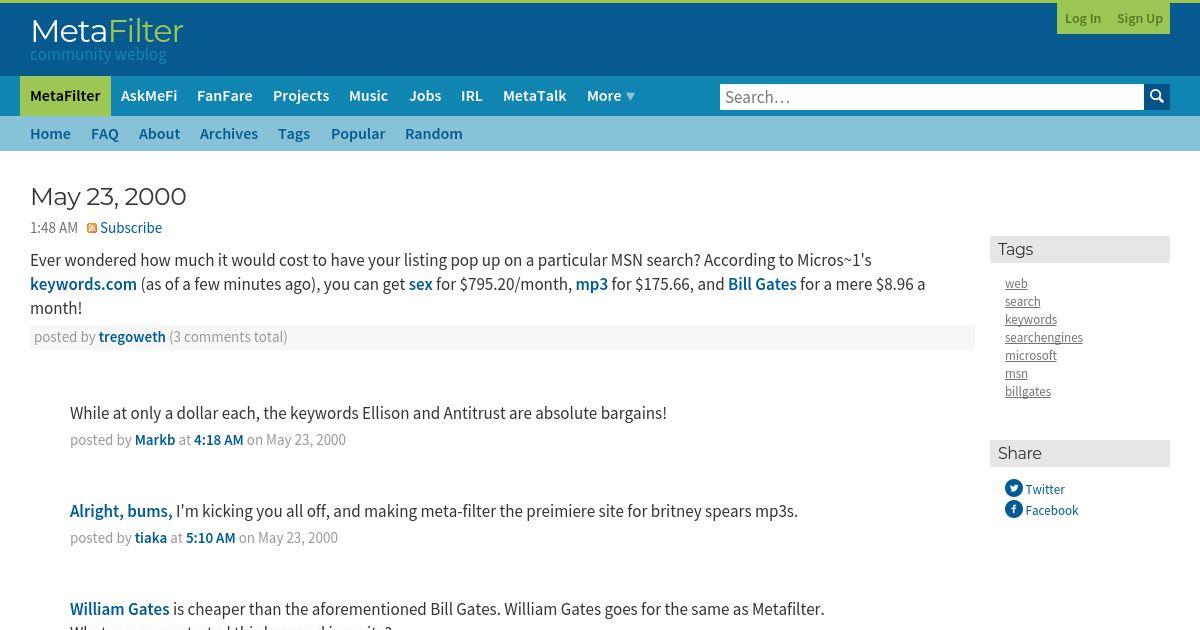
Task: Open the FanFare tab
Action: [224, 96]
